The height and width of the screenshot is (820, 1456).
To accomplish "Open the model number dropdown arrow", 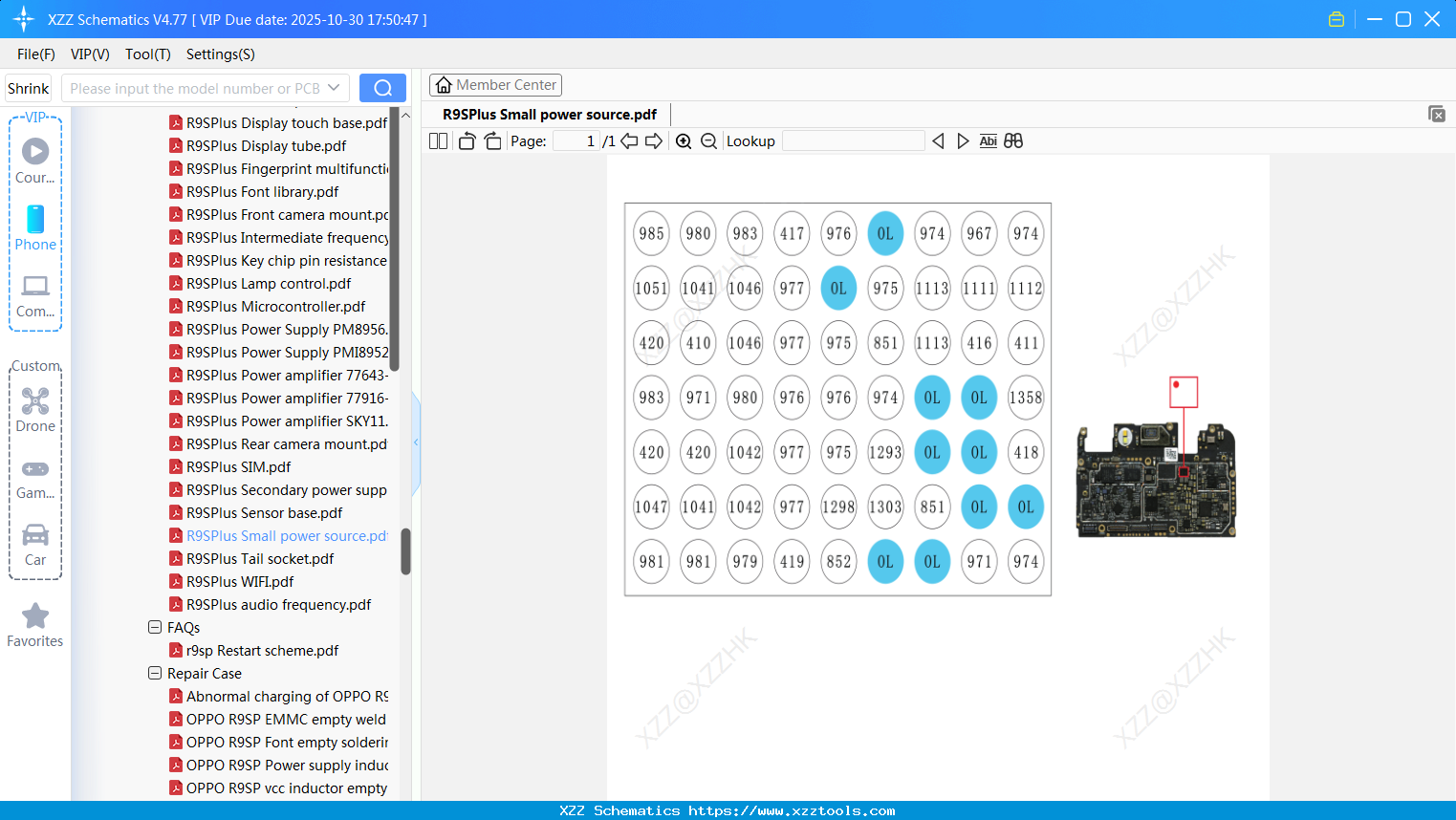I will (334, 88).
